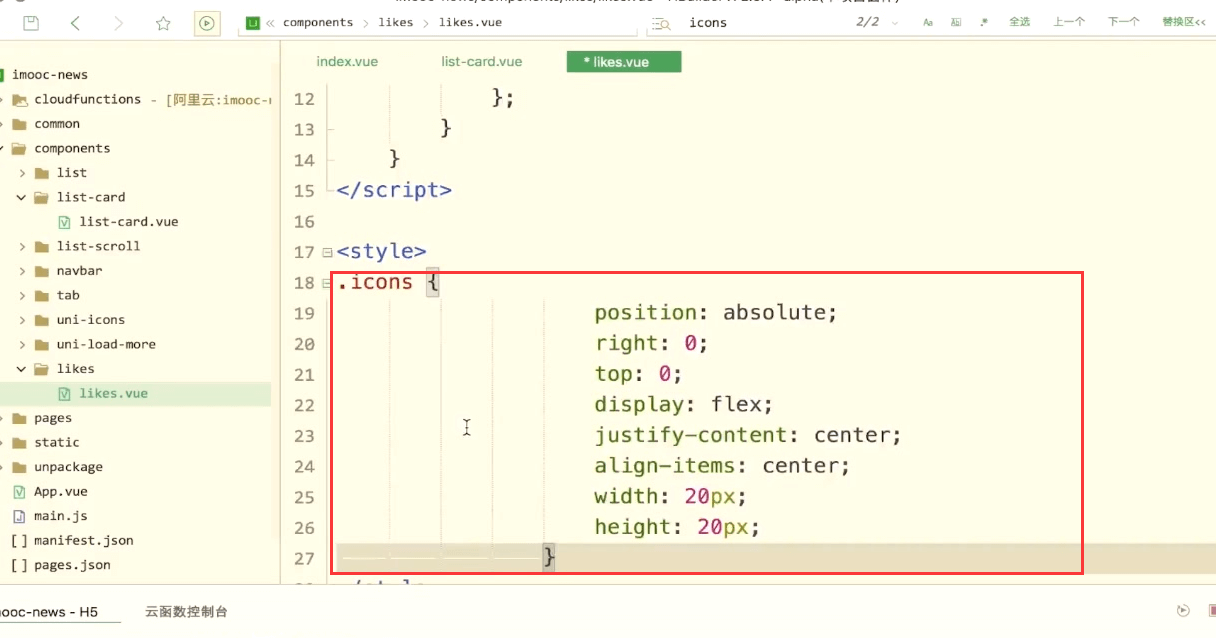Click the run/play circle icon in toolbar
Screen dimensions: 1216x638
click(207, 23)
